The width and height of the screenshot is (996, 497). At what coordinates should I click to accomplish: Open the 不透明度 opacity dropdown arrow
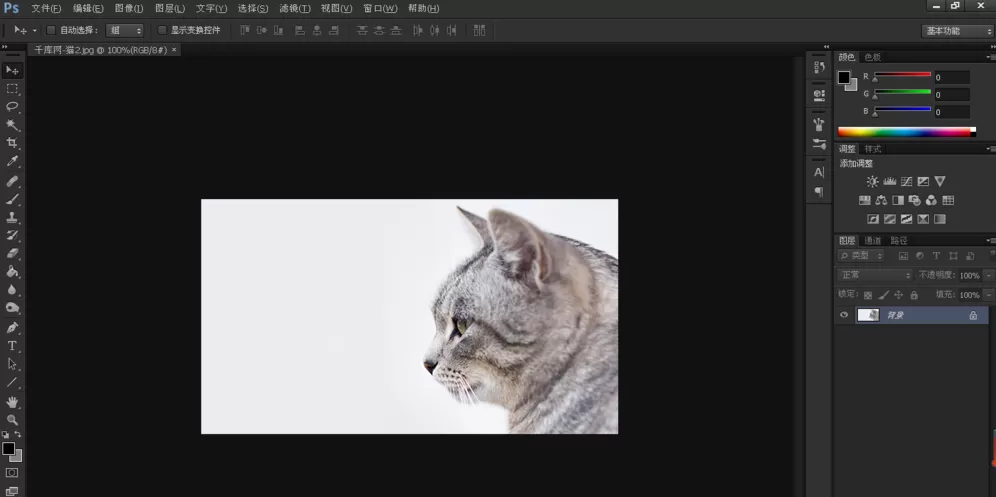988,275
